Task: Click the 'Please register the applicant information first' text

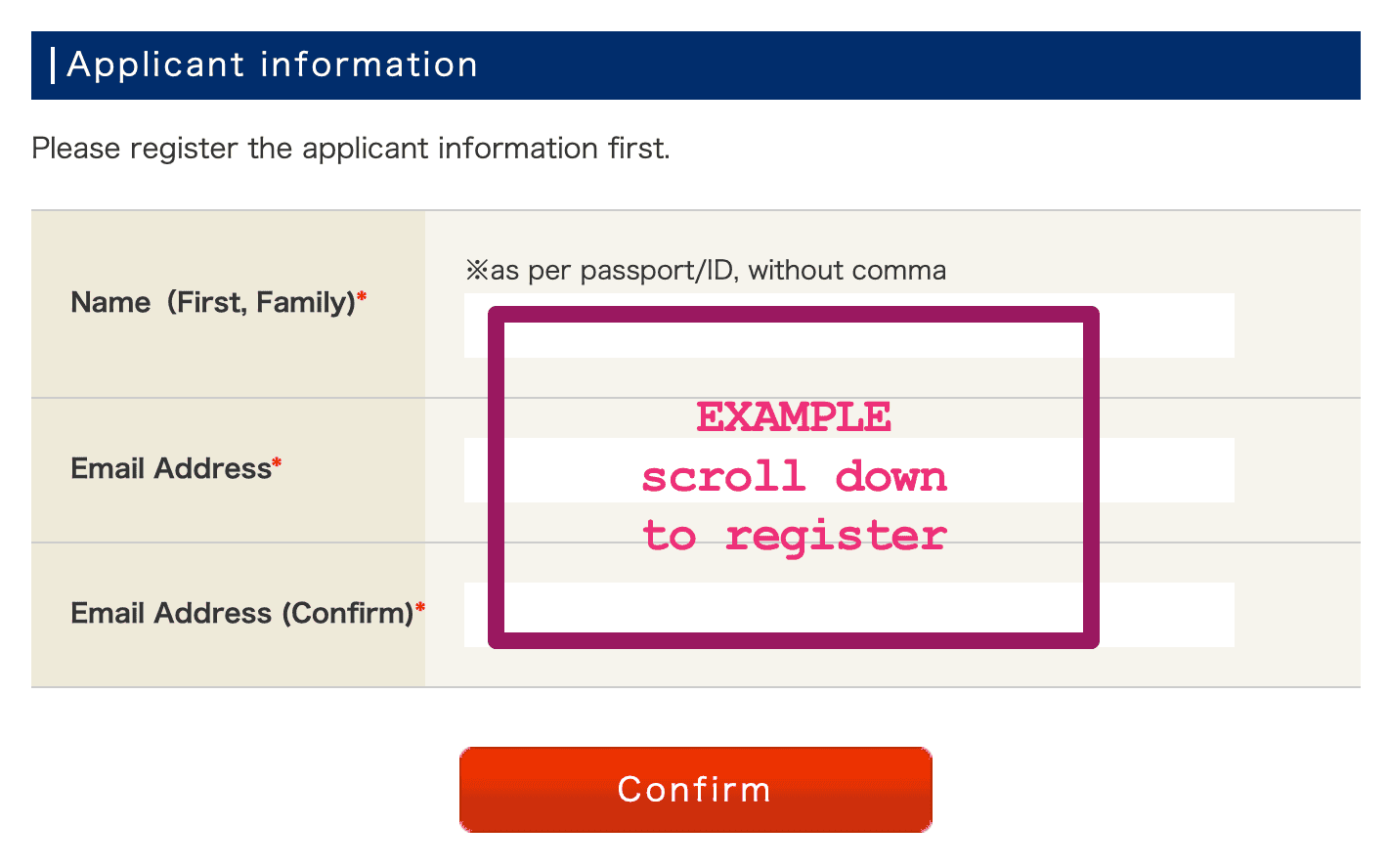Action: click(350, 149)
